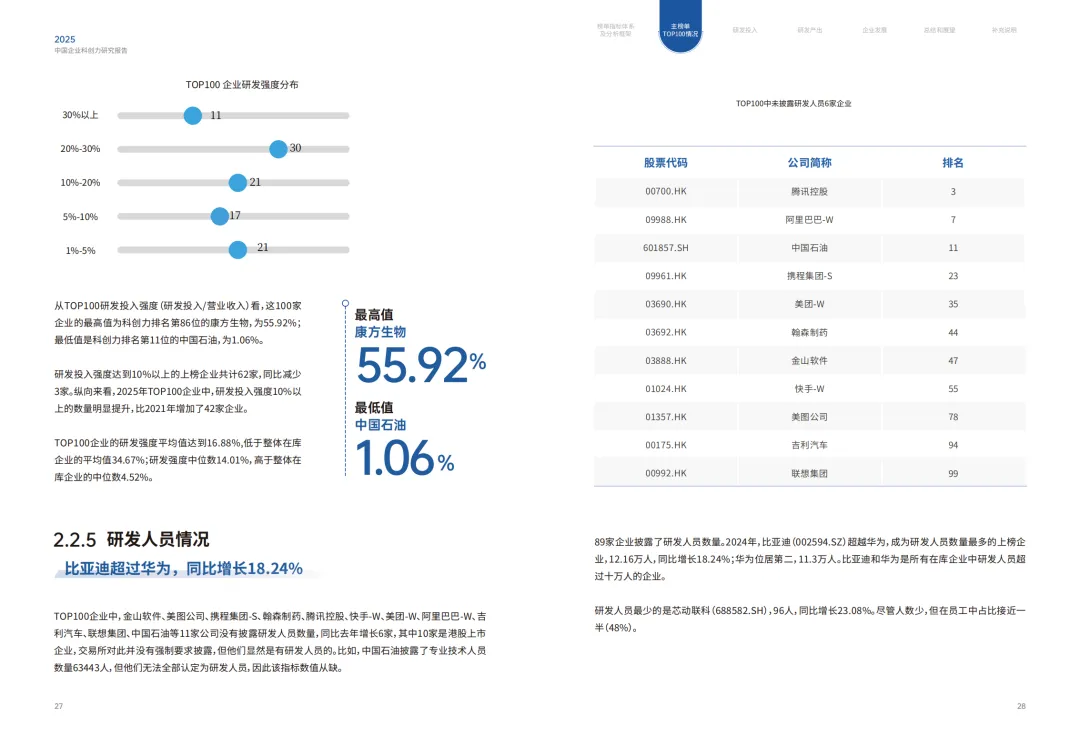
Task: Click the blue dot on the 30%以上 bar
Action: [x=193, y=116]
